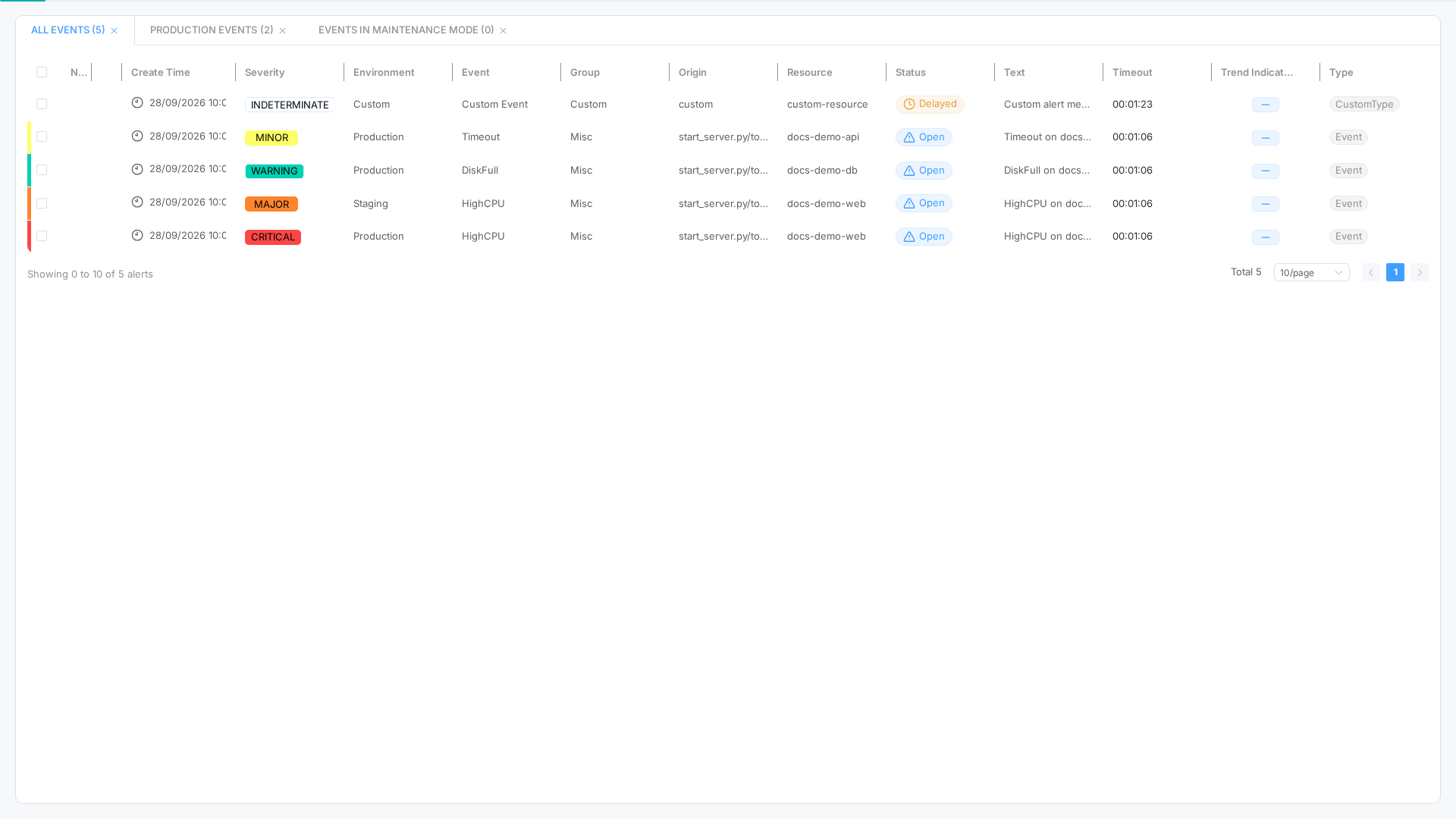This screenshot has height=819, width=1456.
Task: Click the MINOR severity badge
Action: pos(271,138)
